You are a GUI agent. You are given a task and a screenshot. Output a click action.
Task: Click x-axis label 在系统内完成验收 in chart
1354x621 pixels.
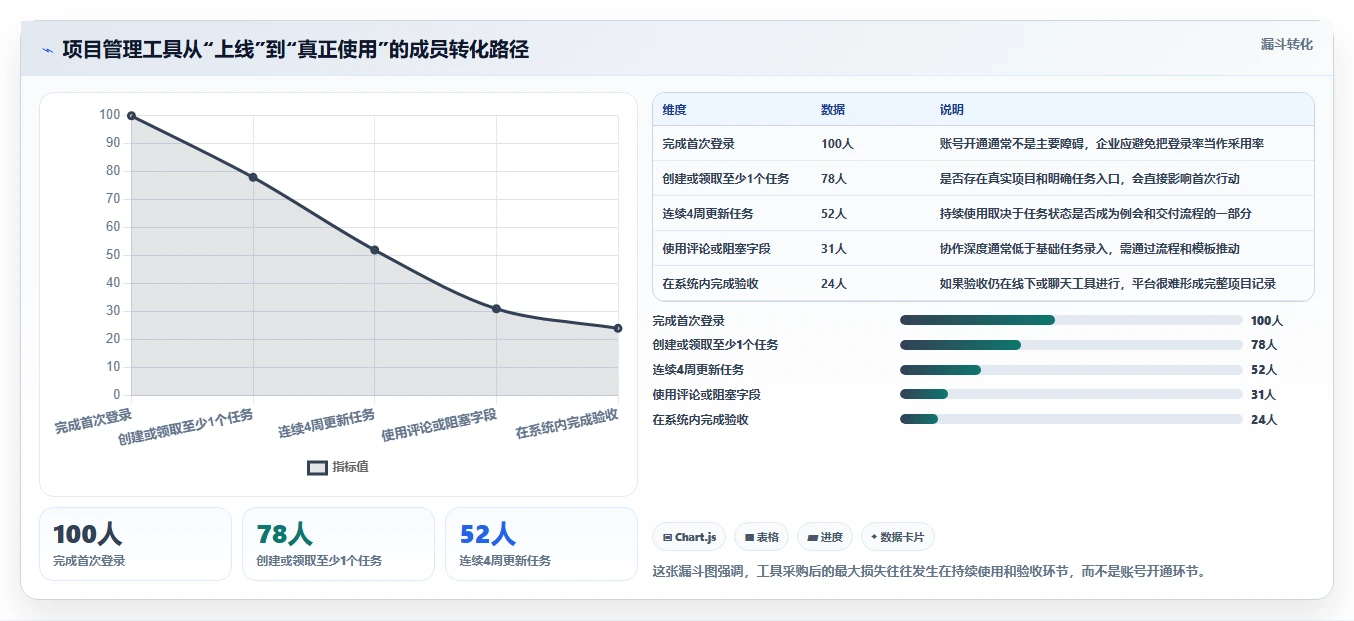click(567, 423)
